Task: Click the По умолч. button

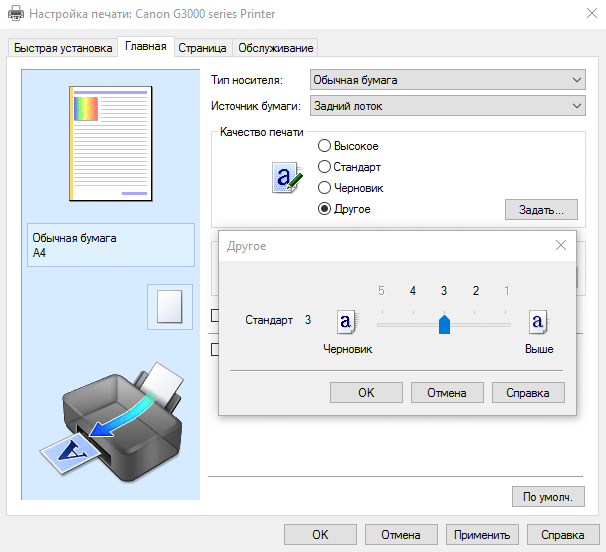Action: click(548, 496)
